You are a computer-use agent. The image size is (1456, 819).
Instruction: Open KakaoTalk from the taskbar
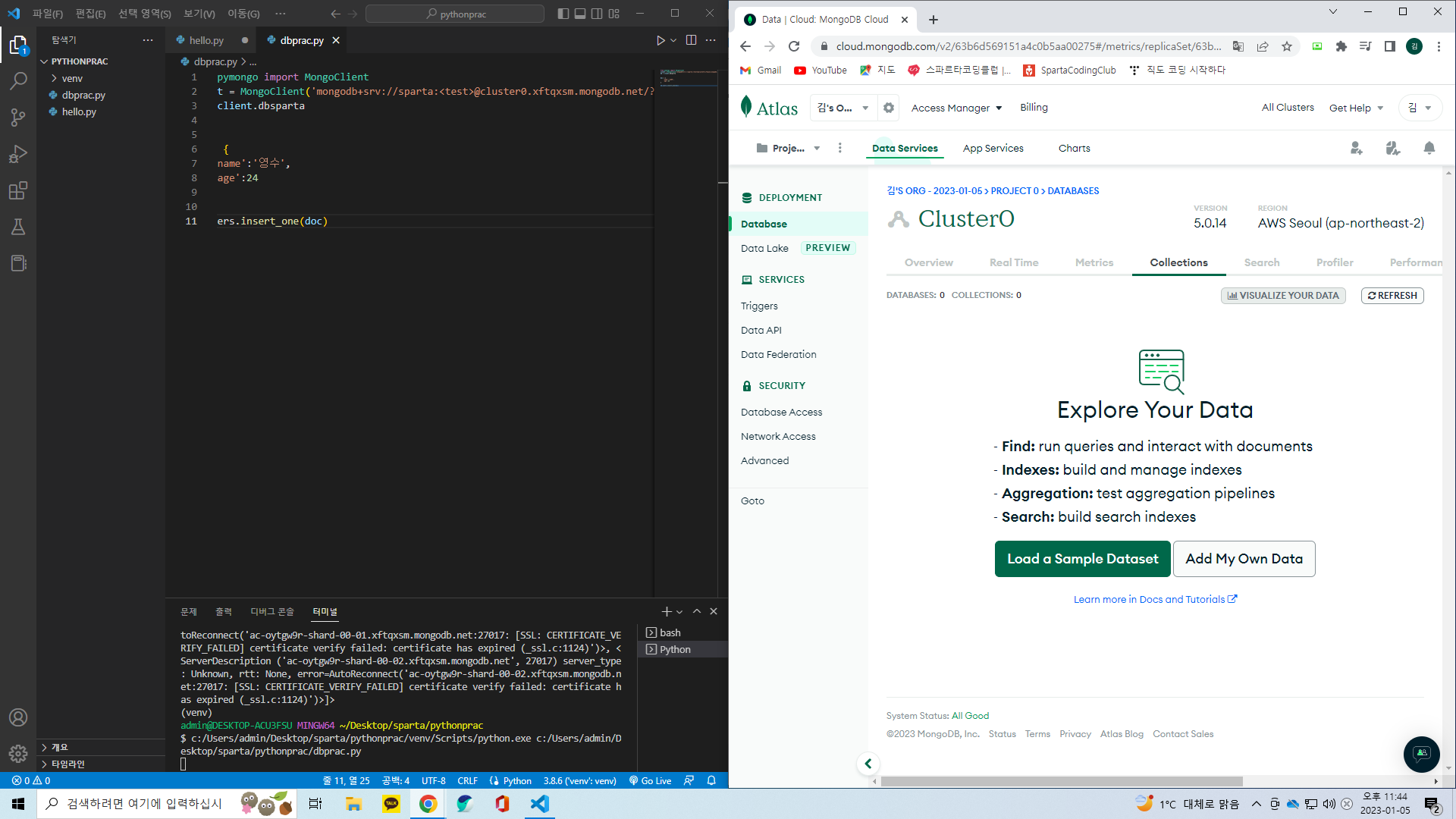click(x=391, y=804)
